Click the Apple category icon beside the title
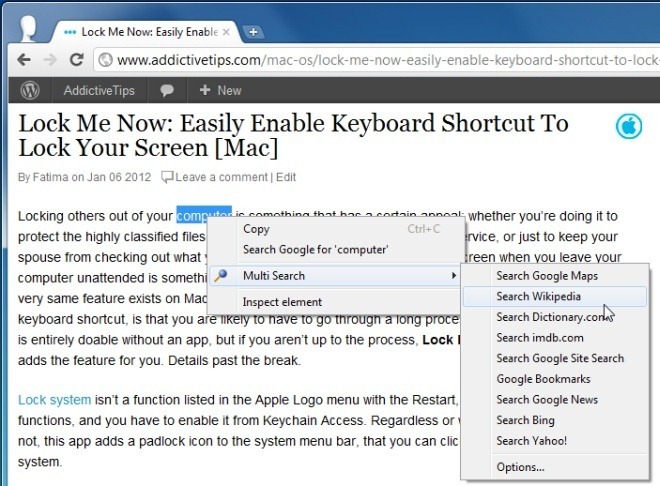This screenshot has width=660, height=486. (x=629, y=126)
